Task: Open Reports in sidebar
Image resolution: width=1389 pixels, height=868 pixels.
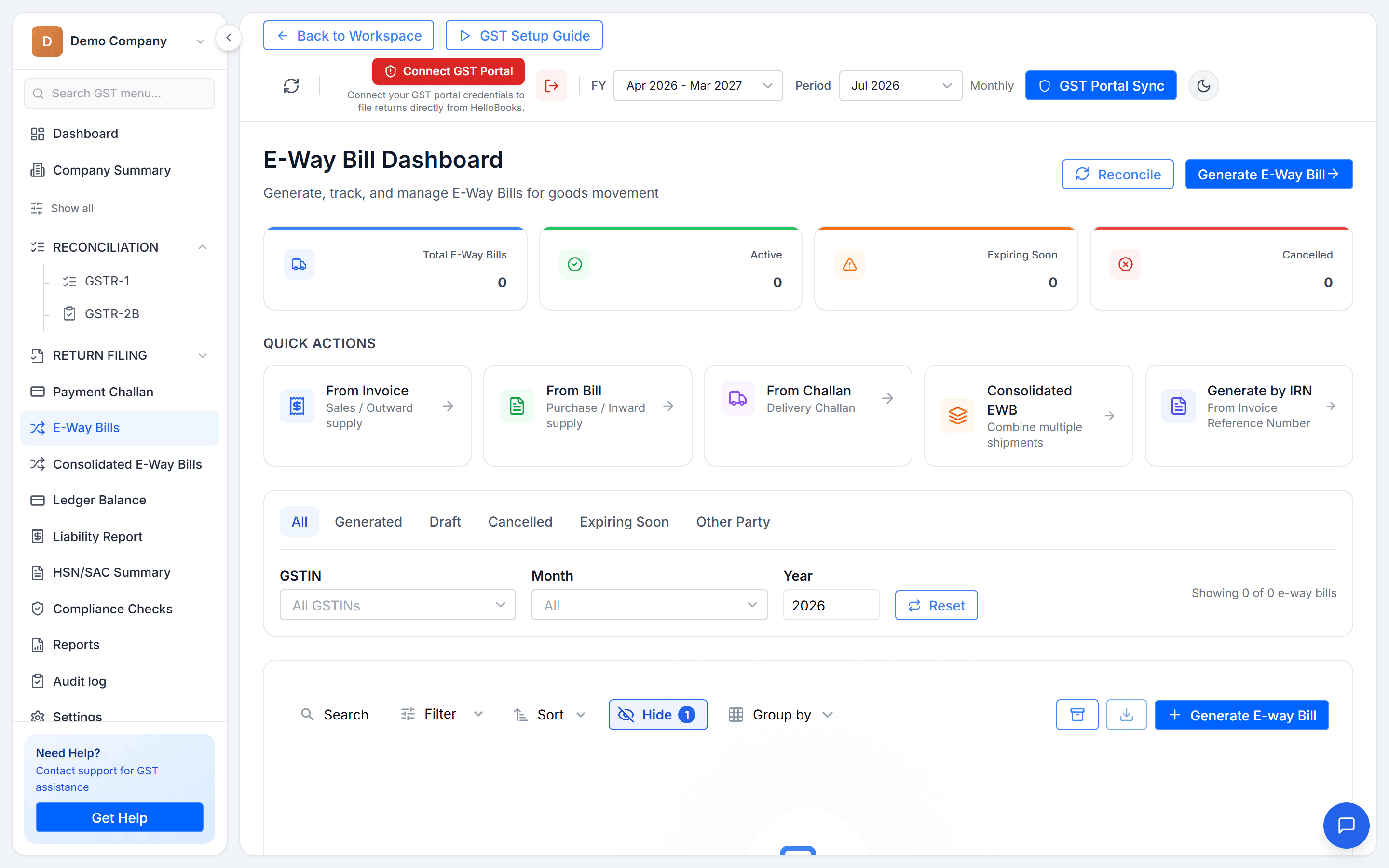Action: point(120,645)
